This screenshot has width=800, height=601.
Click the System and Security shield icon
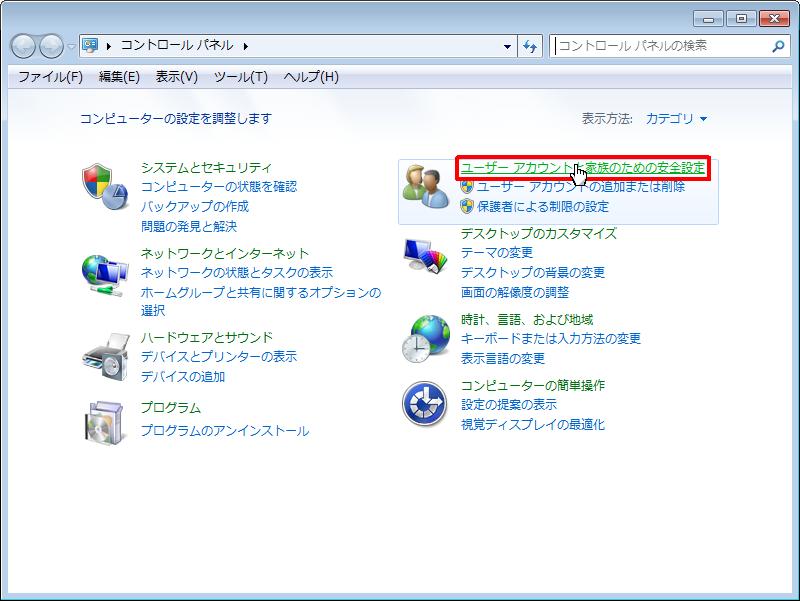pos(105,186)
